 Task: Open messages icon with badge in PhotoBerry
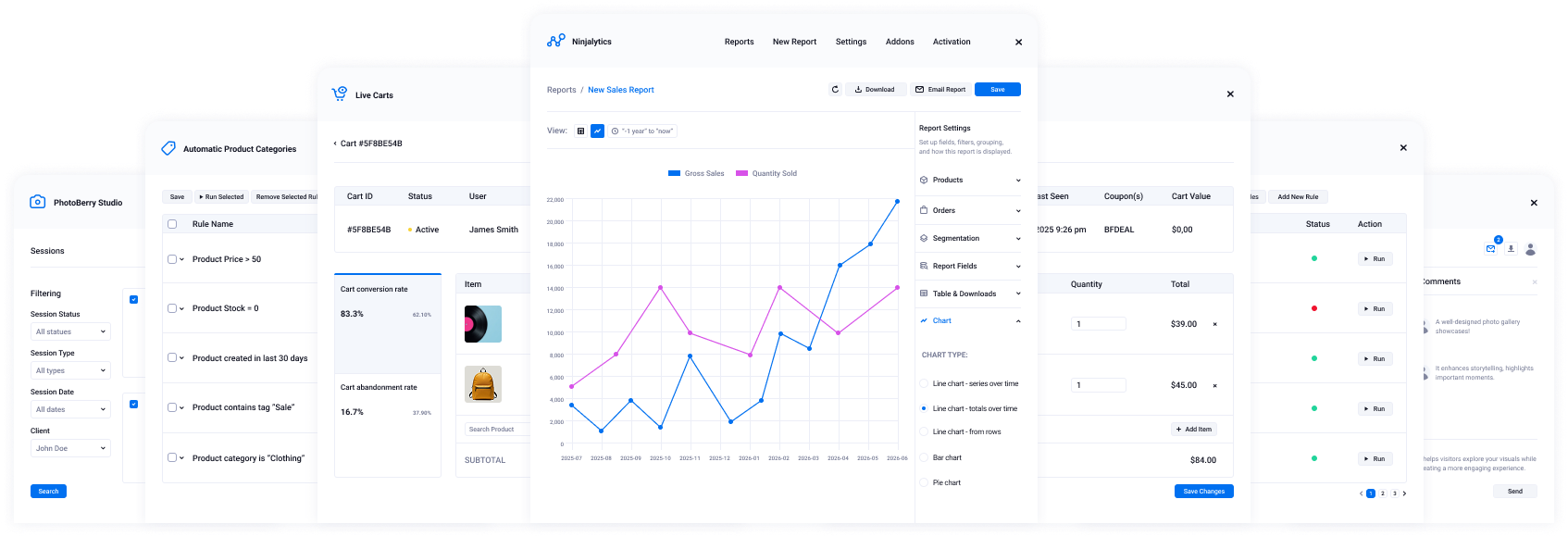point(1491,248)
